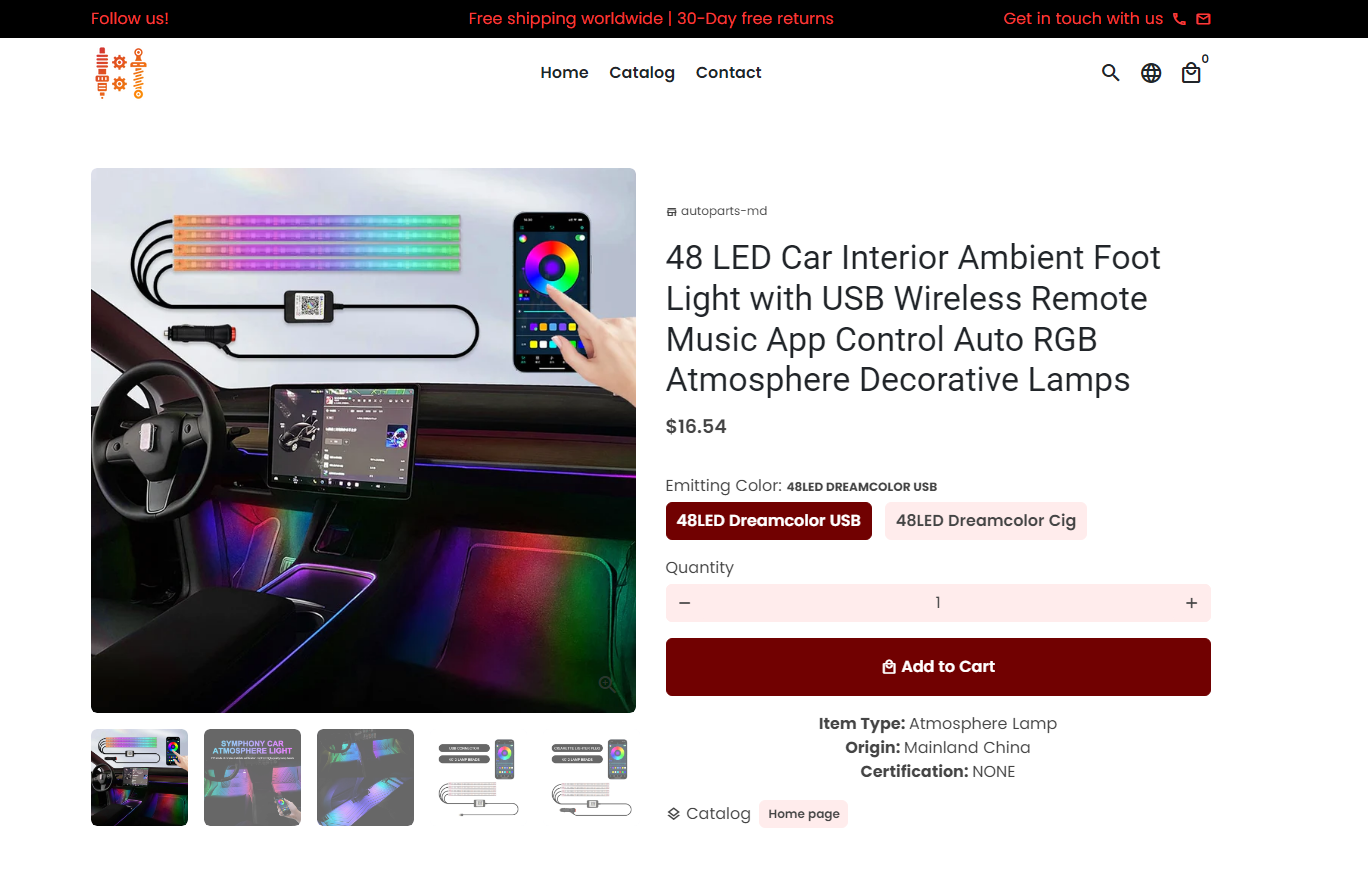Click the Add to Cart button

[x=938, y=667]
